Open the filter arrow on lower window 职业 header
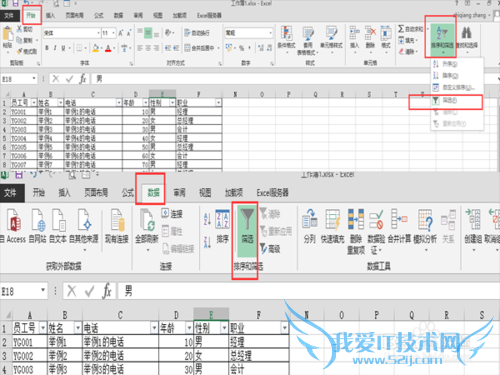 tap(285, 328)
